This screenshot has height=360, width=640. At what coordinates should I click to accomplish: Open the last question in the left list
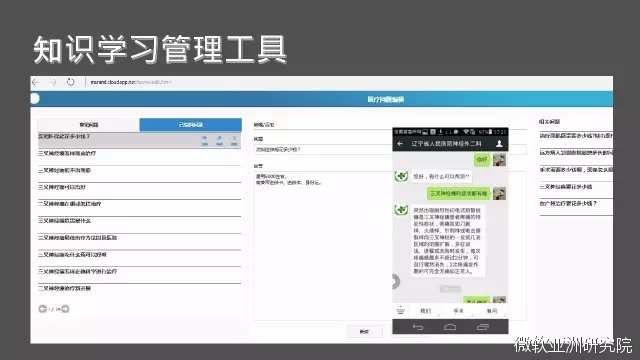tap(139, 289)
